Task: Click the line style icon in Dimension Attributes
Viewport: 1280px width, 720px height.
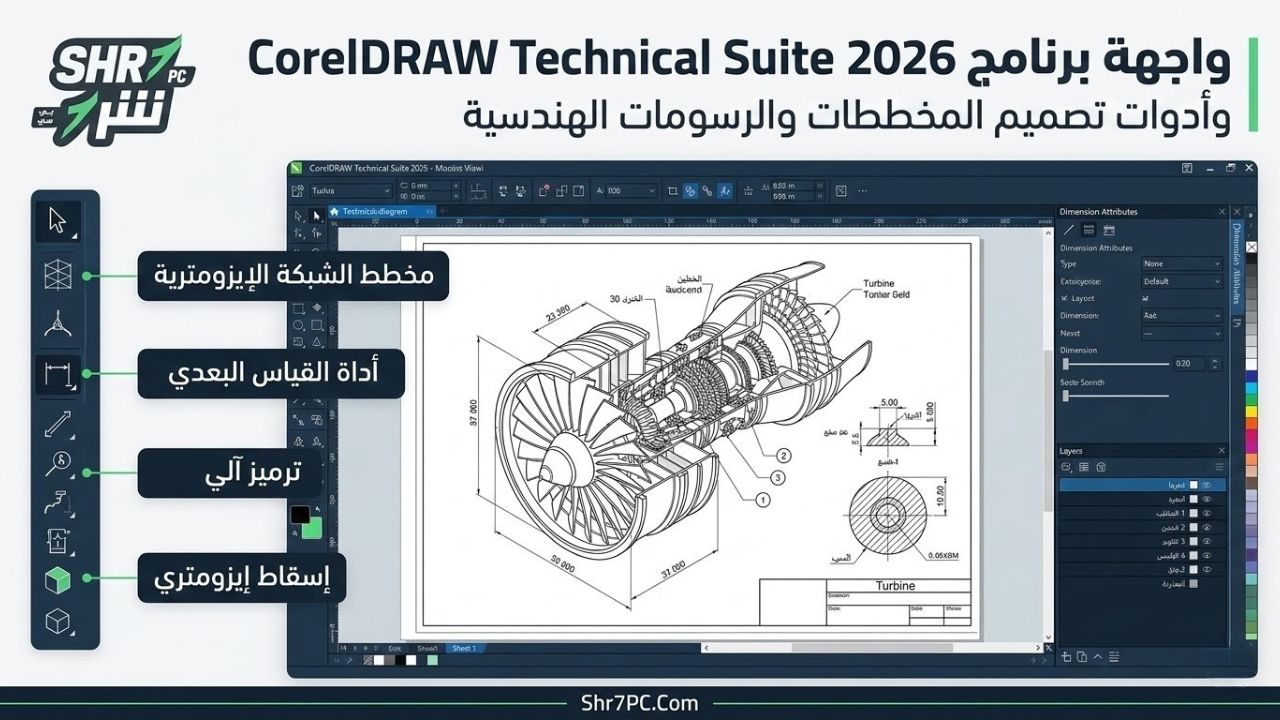Action: (x=1069, y=230)
